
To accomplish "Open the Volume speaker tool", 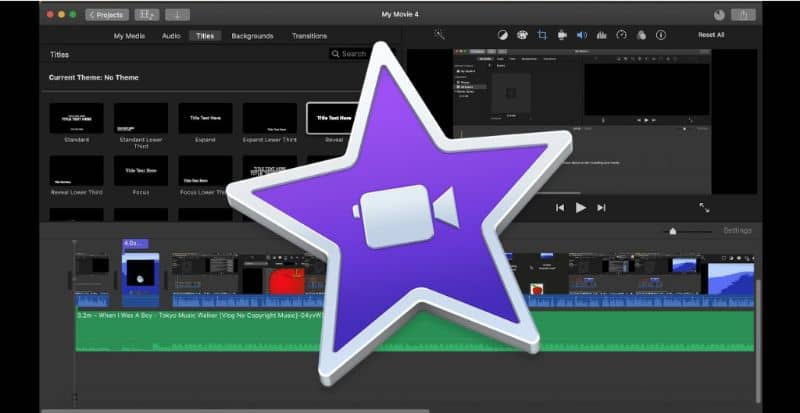I will (x=582, y=35).
